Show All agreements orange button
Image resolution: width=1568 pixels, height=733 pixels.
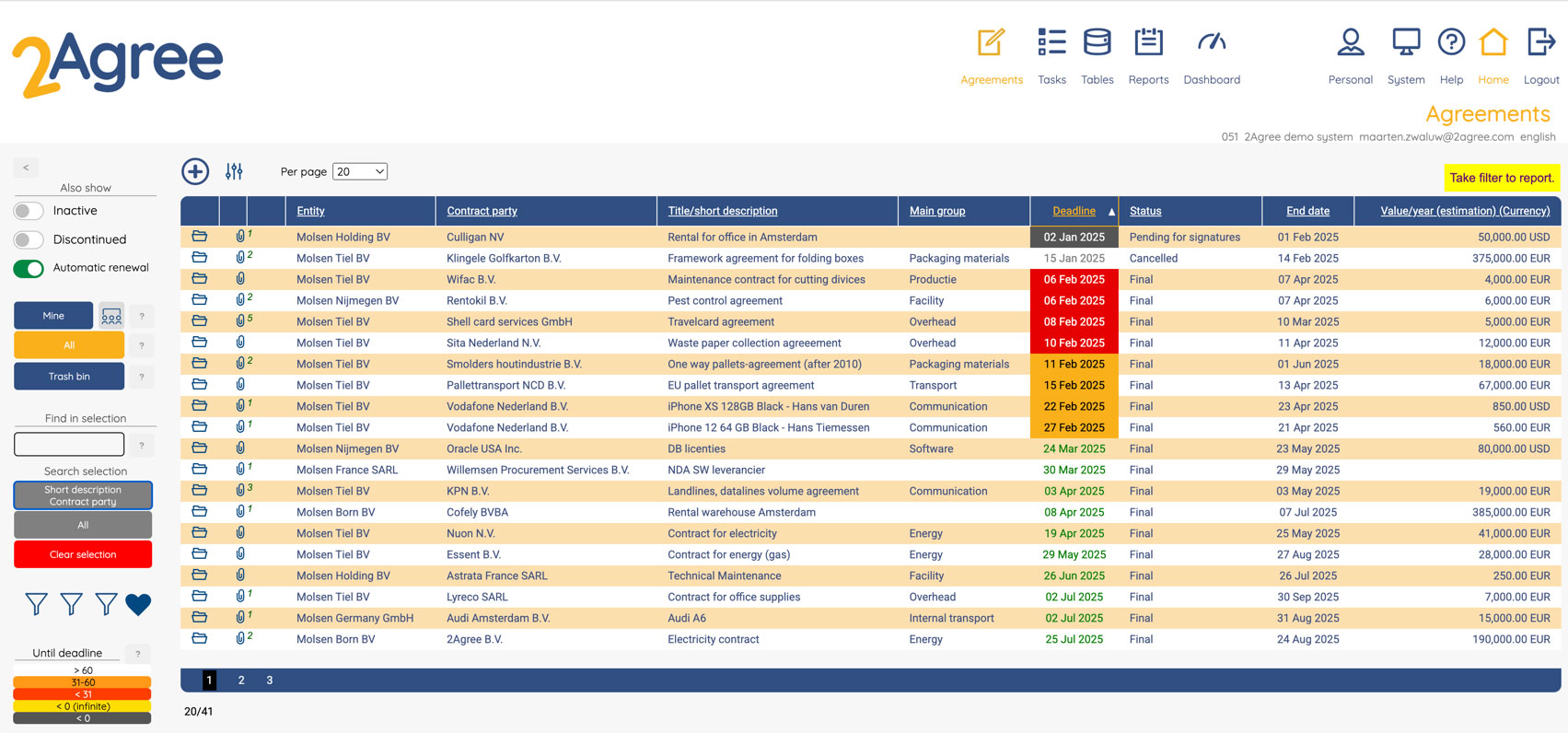click(69, 345)
